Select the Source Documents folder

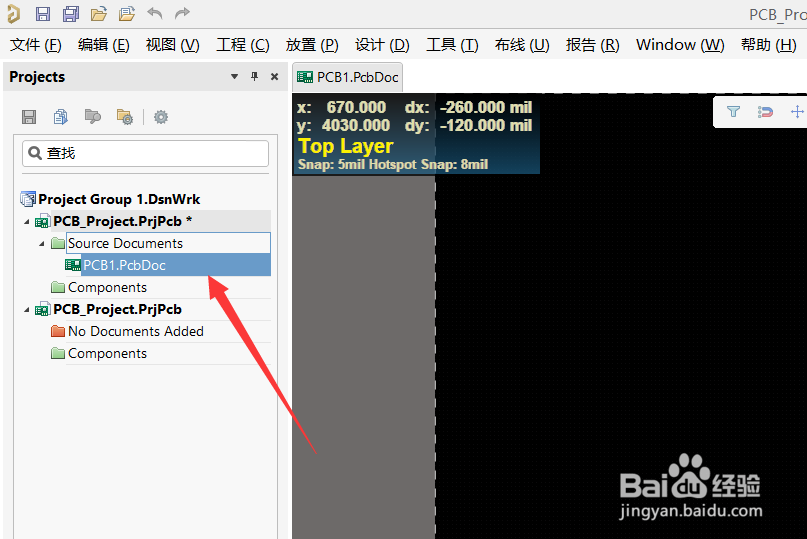[x=125, y=243]
